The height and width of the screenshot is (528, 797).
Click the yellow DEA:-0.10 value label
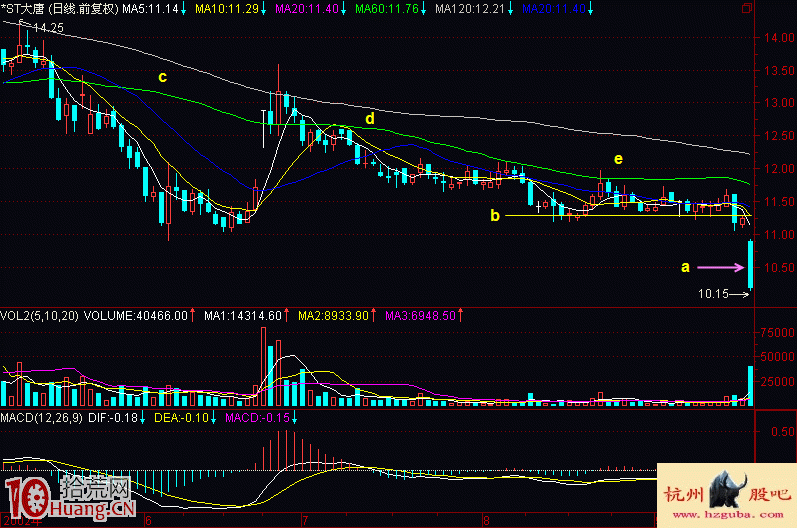[x=181, y=418]
